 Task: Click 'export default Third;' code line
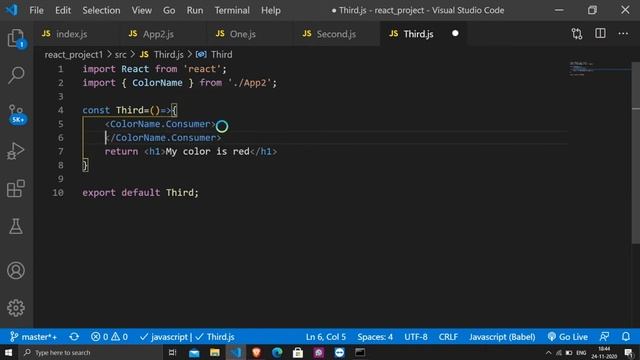tap(140, 192)
